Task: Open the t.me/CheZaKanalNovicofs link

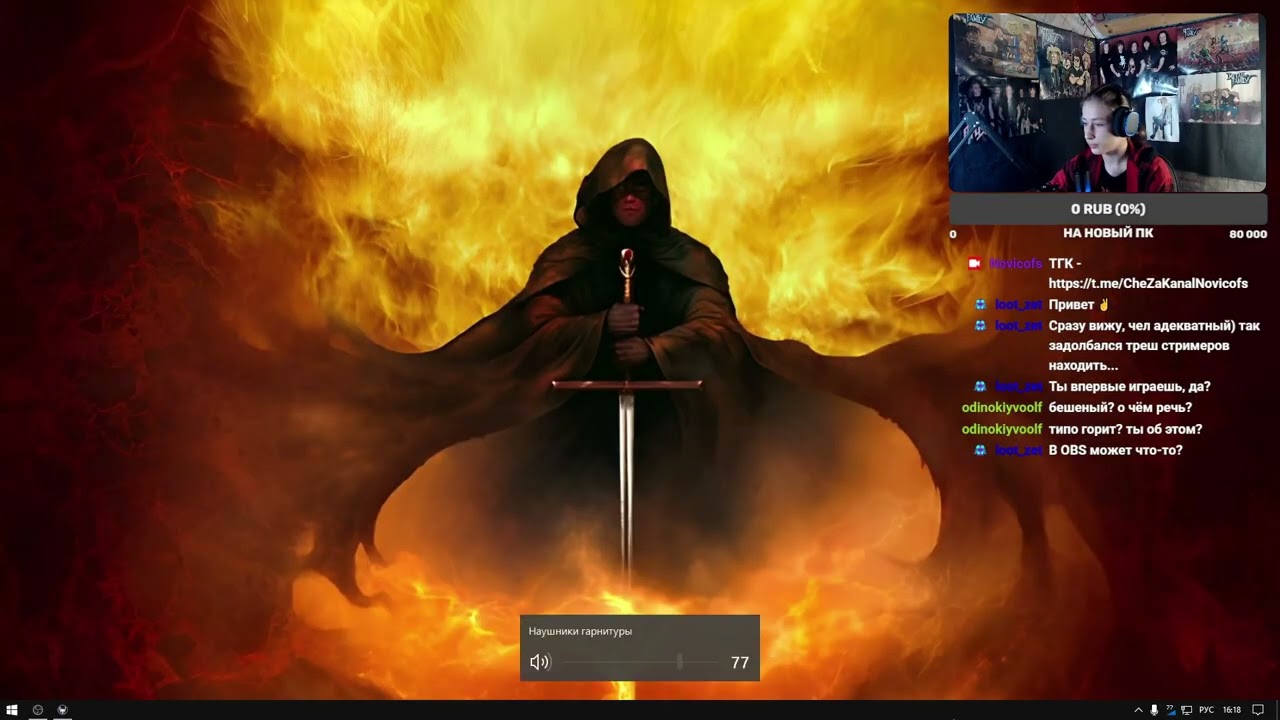Action: pos(1148,284)
